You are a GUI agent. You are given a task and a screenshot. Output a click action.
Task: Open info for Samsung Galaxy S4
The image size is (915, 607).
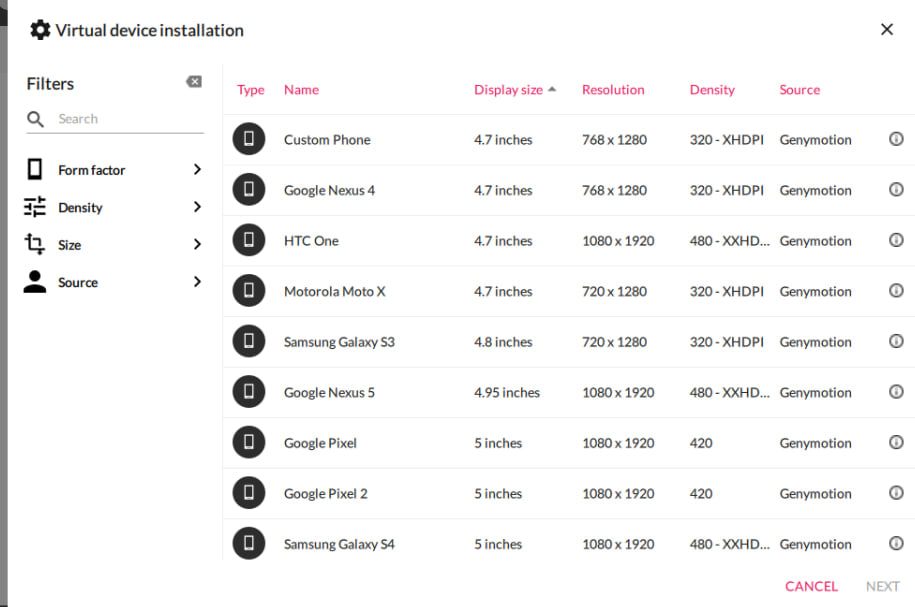click(x=896, y=544)
